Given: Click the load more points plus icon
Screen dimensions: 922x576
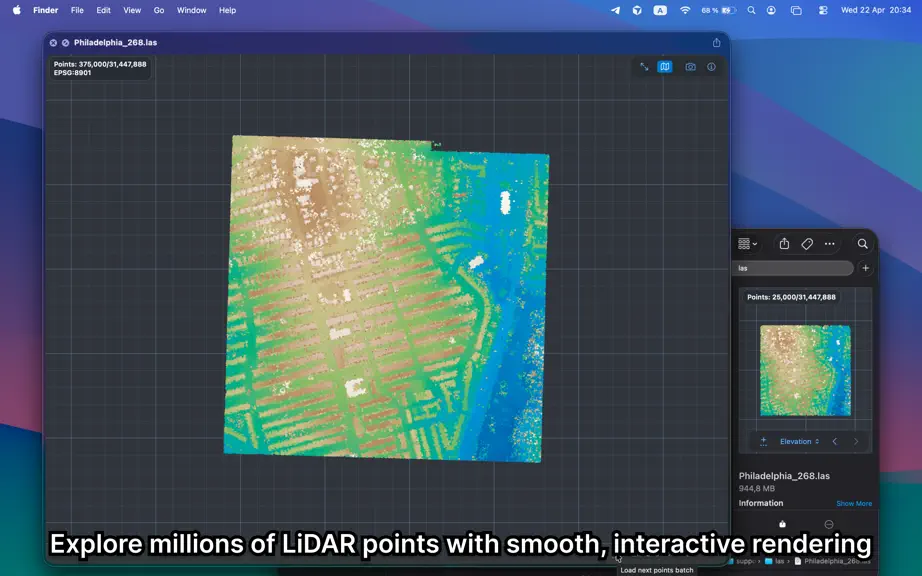Looking at the screenshot, I should [x=763, y=441].
